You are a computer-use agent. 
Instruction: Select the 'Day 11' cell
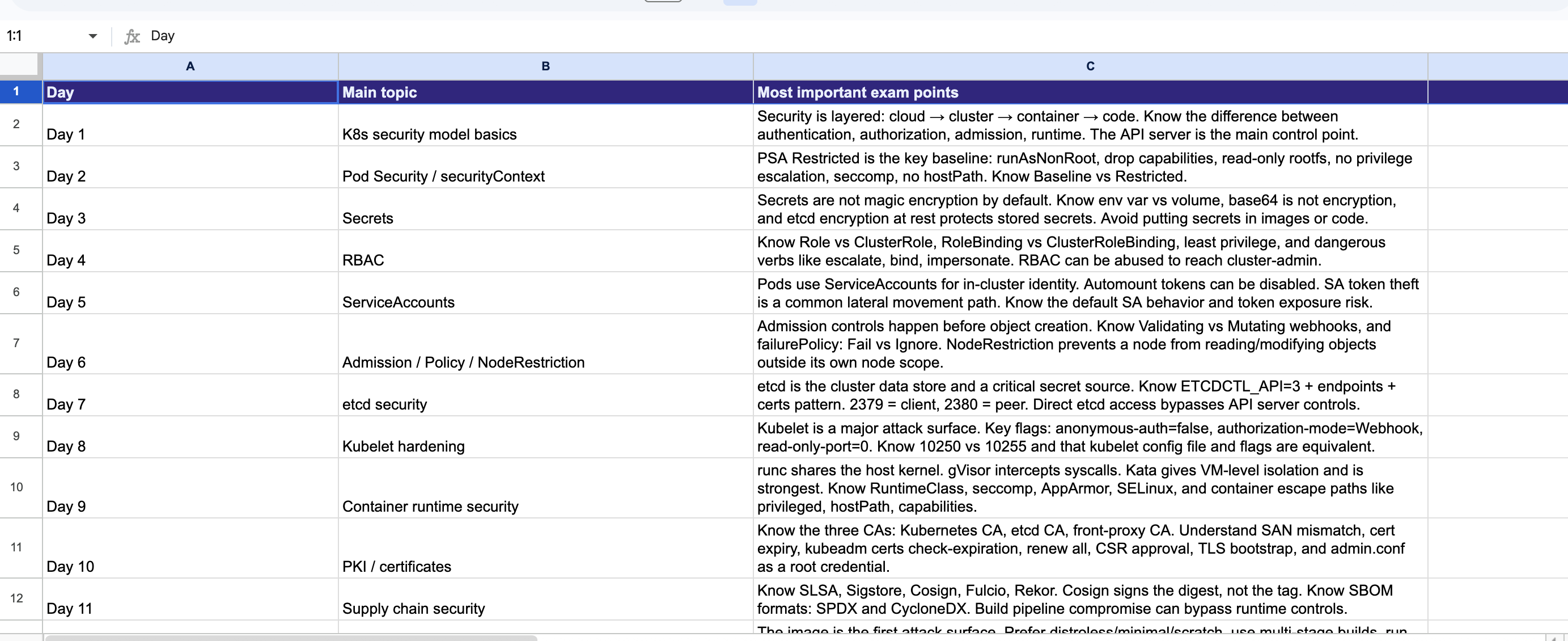click(x=190, y=600)
